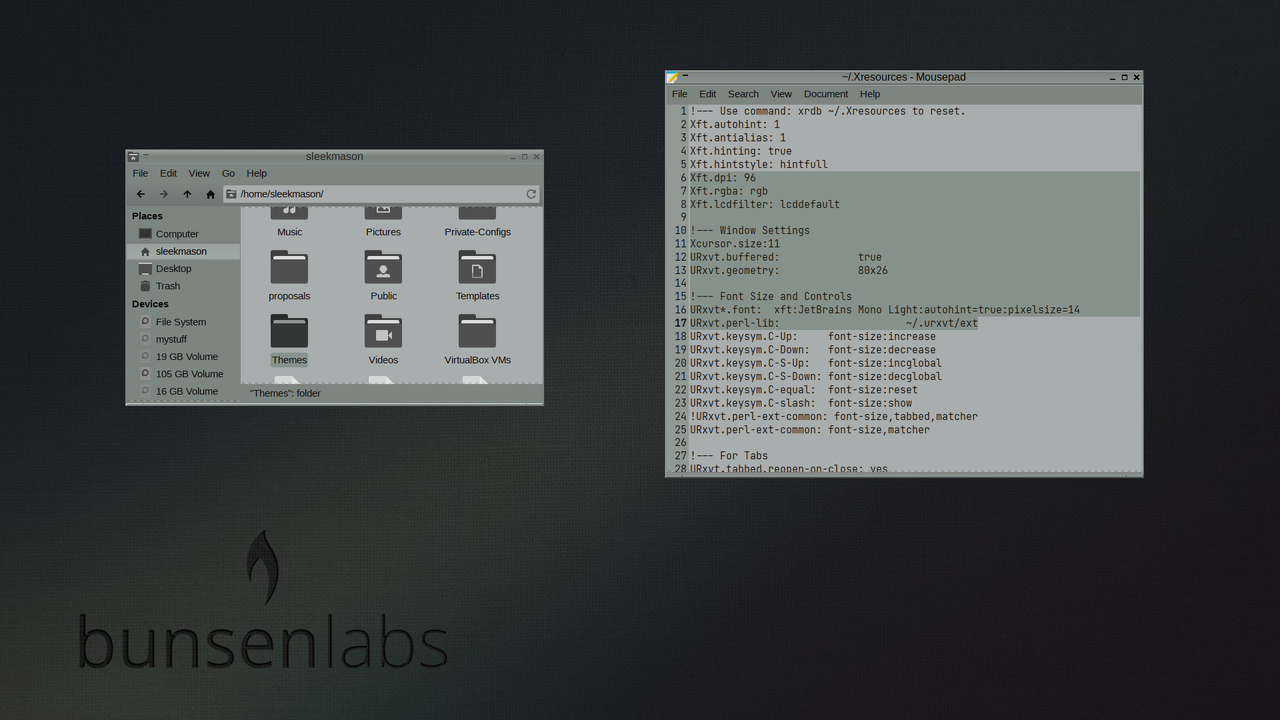The image size is (1280, 720).
Task: Open the Help menu in Mousepad
Action: point(870,94)
